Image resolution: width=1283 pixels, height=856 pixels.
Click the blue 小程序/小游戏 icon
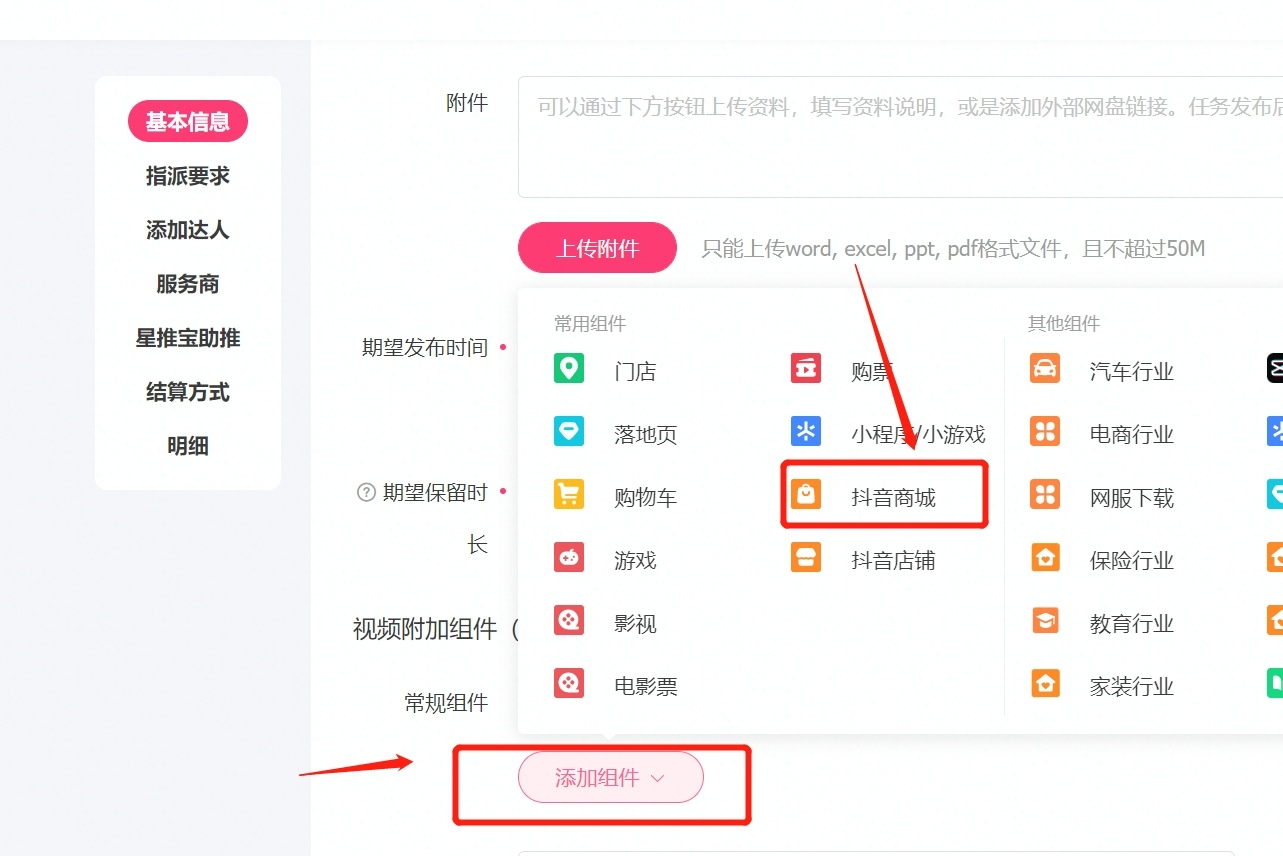tap(806, 432)
